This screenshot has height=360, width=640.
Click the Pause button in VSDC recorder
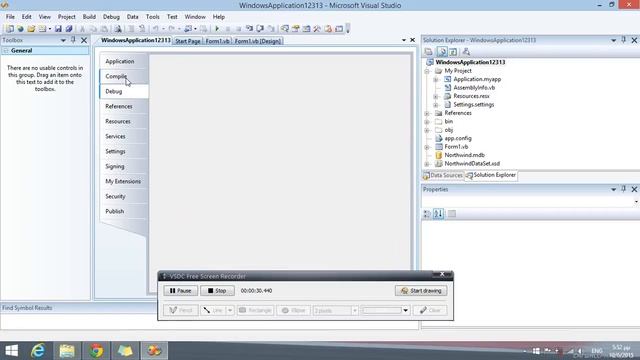181,291
